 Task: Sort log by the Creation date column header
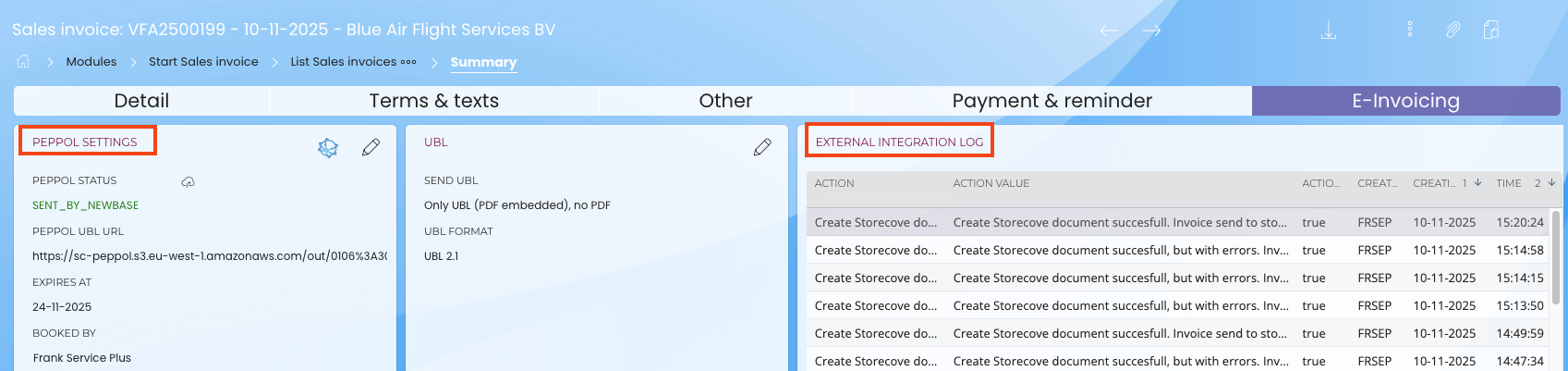tap(1433, 183)
